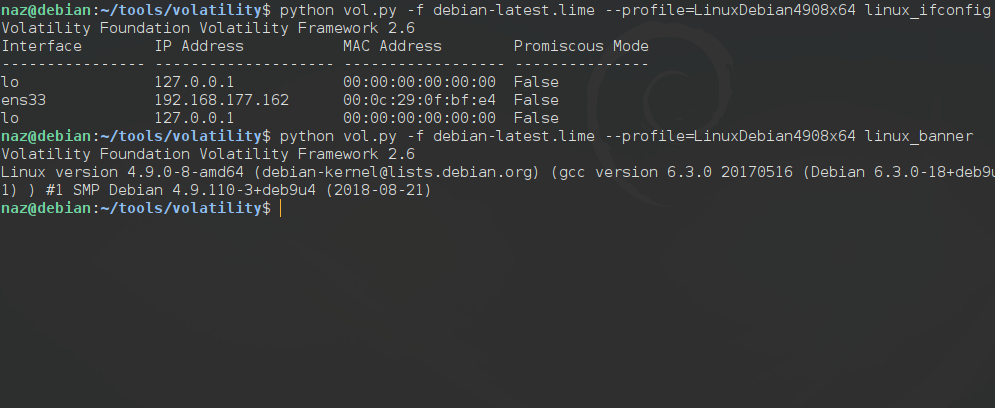Click the build date (2018-08-21)

point(379,190)
